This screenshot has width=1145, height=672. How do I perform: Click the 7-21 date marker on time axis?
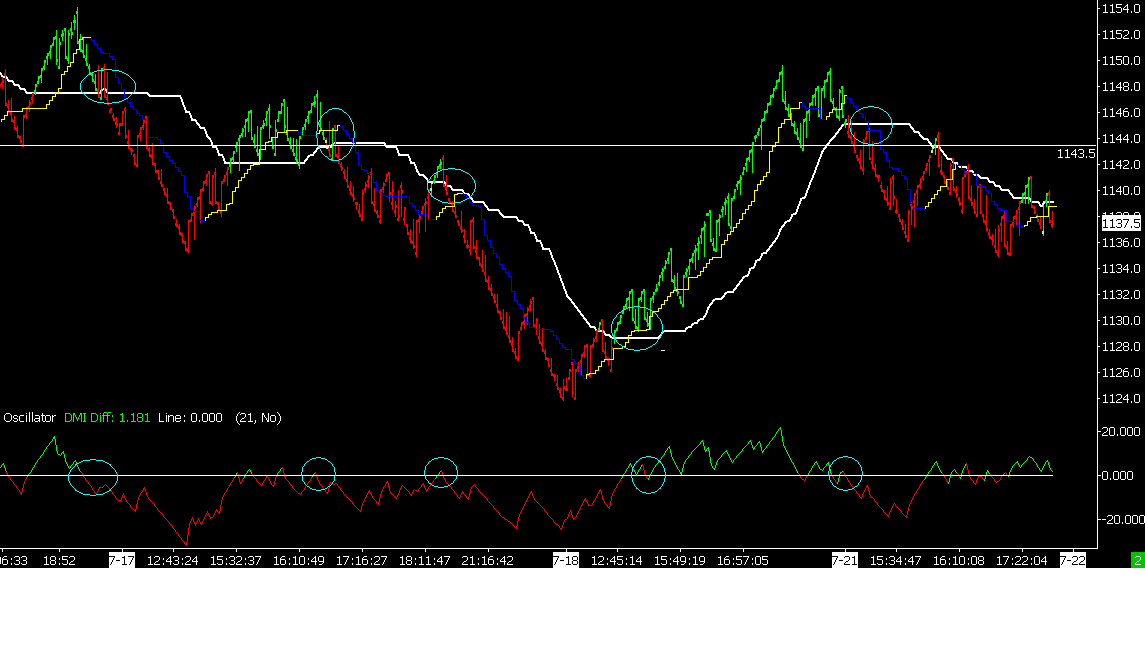pos(844,560)
